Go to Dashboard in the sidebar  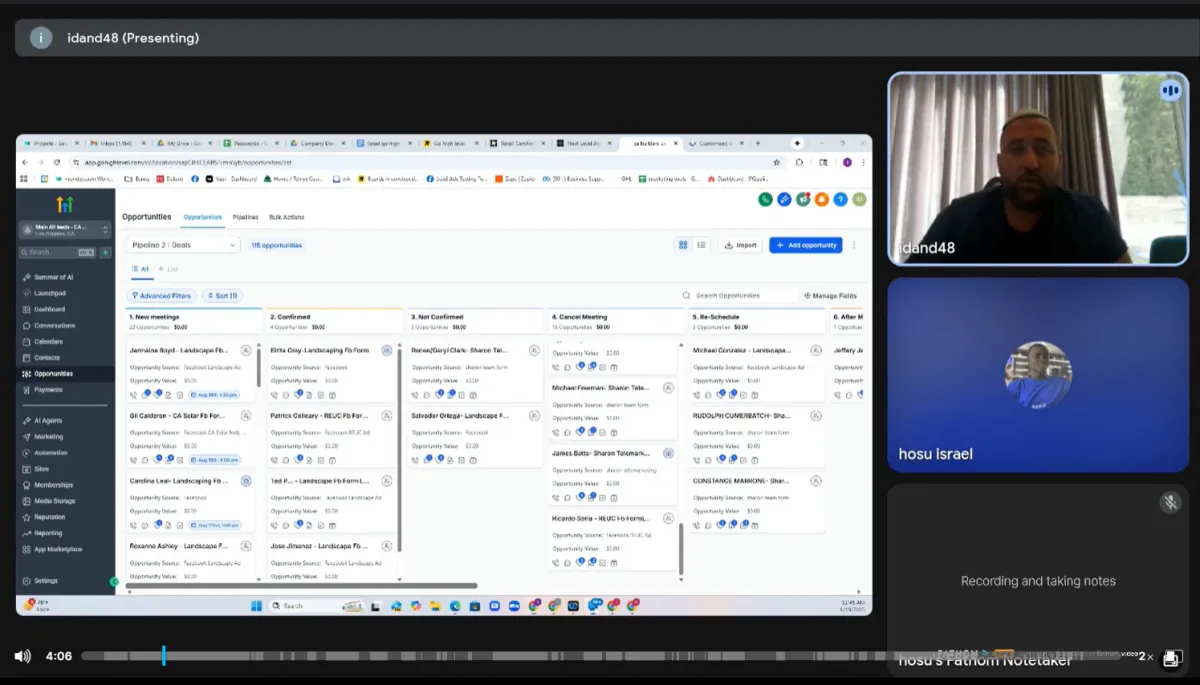pos(49,309)
